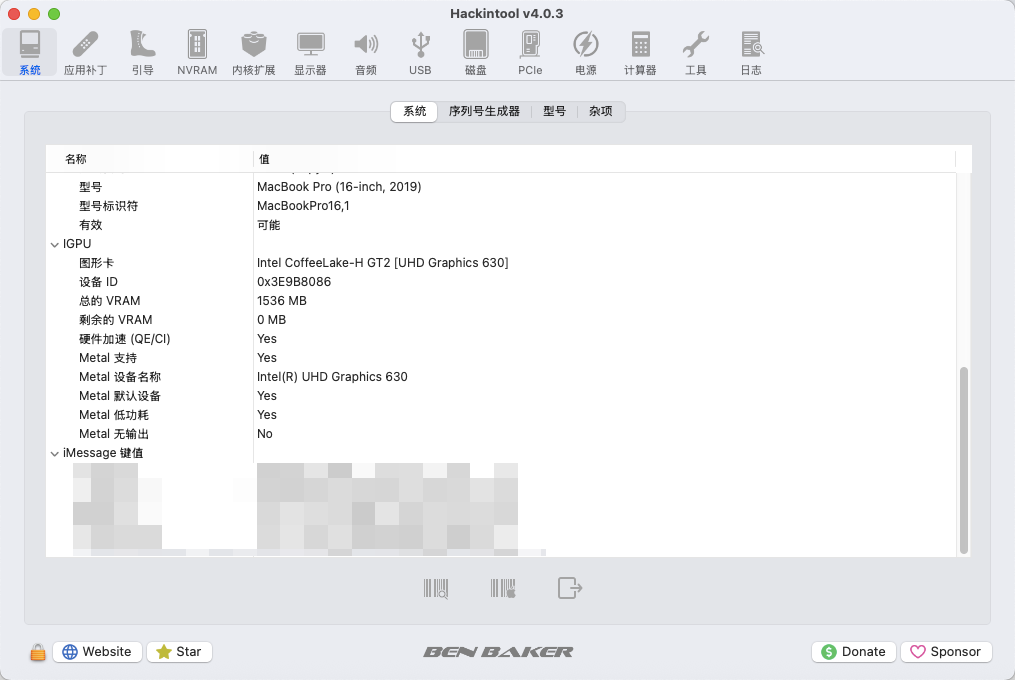Viewport: 1015px width, 680px height.
Task: Switch to the 杂项 tab
Action: [x=601, y=111]
